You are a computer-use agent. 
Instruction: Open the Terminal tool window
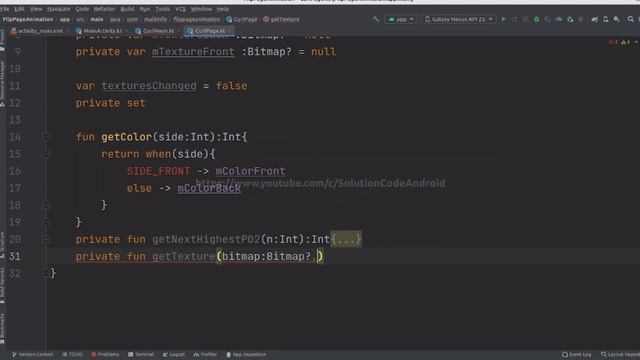pyautogui.click(x=141, y=354)
